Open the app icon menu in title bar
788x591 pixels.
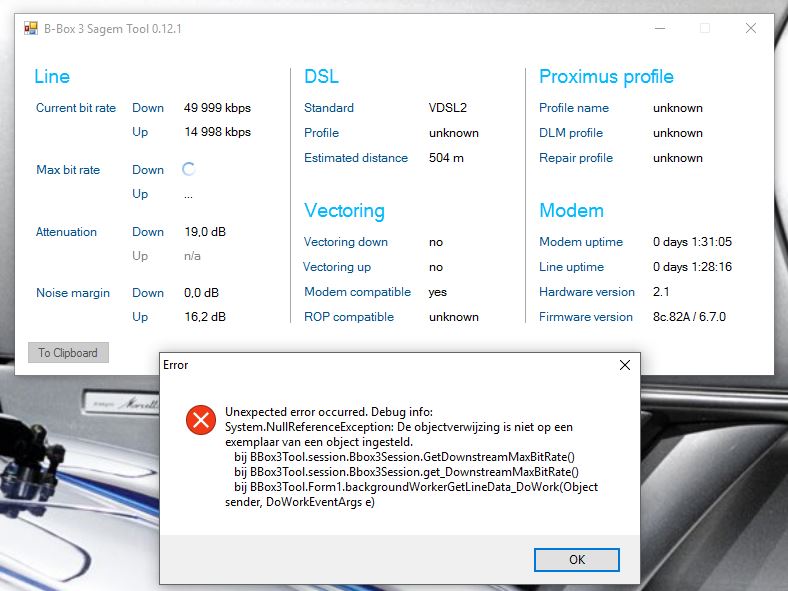click(x=30, y=29)
